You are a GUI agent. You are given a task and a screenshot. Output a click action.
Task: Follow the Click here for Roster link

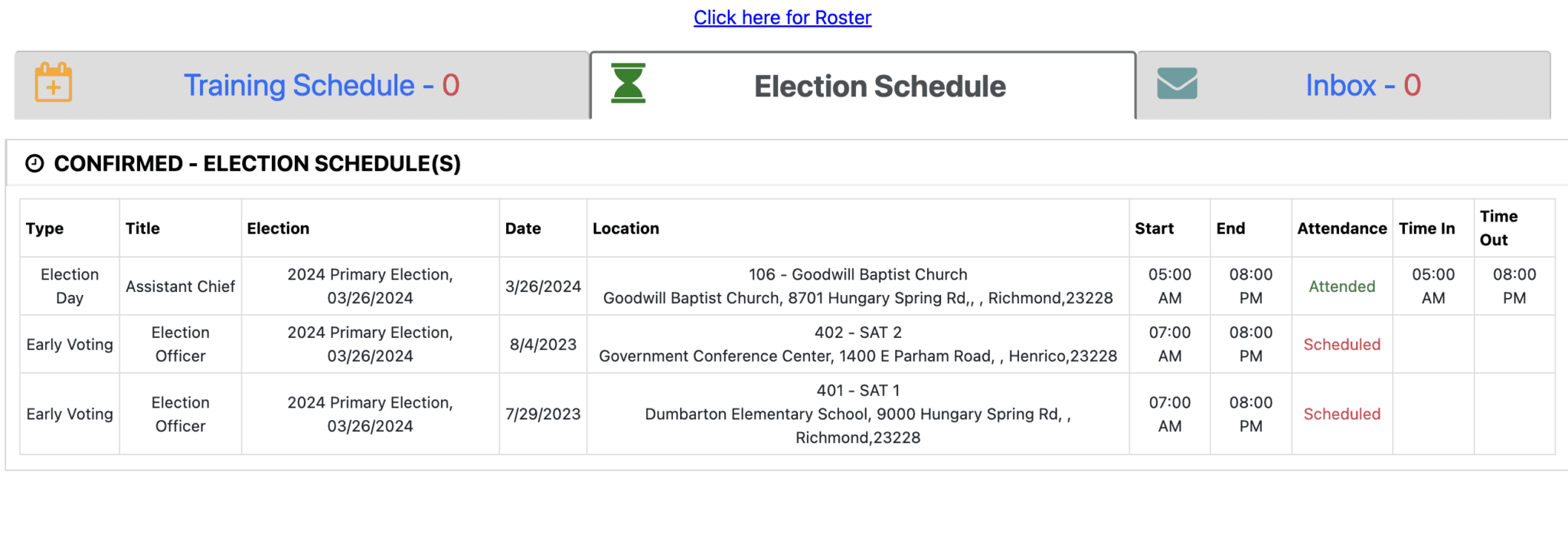pos(782,18)
